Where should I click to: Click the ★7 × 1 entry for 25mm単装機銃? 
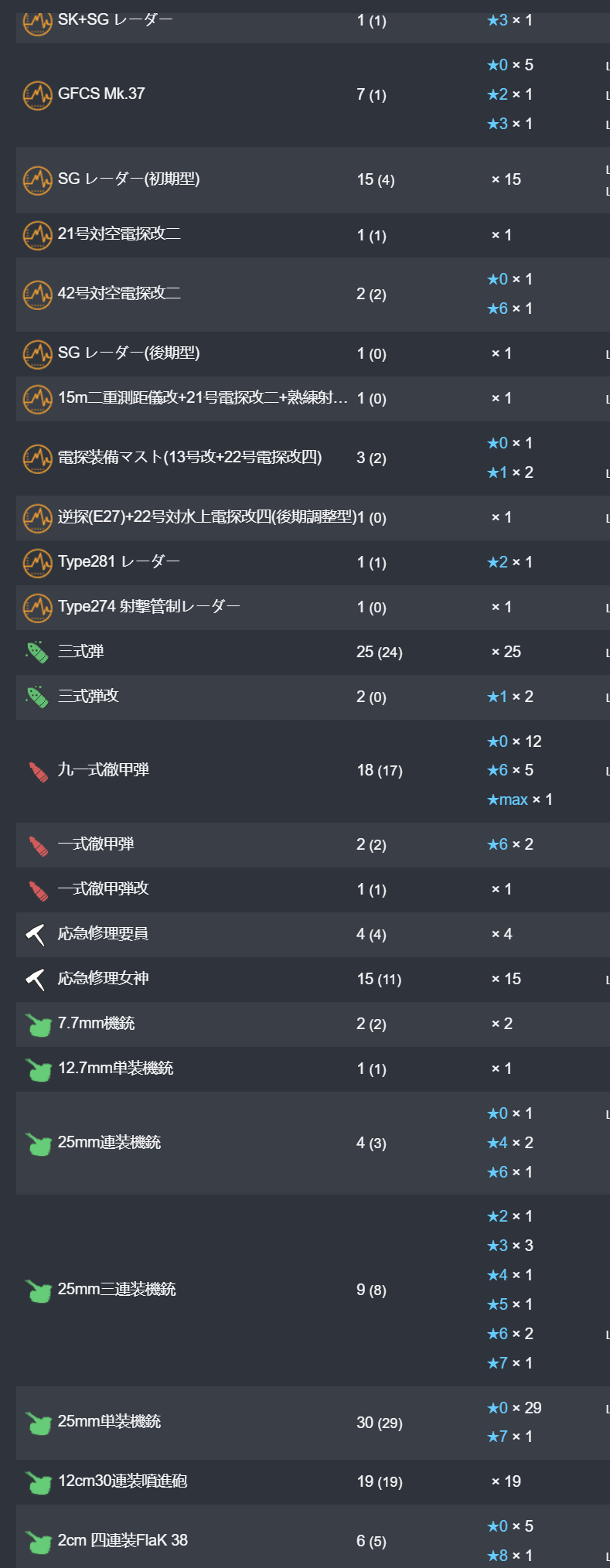point(509,1437)
